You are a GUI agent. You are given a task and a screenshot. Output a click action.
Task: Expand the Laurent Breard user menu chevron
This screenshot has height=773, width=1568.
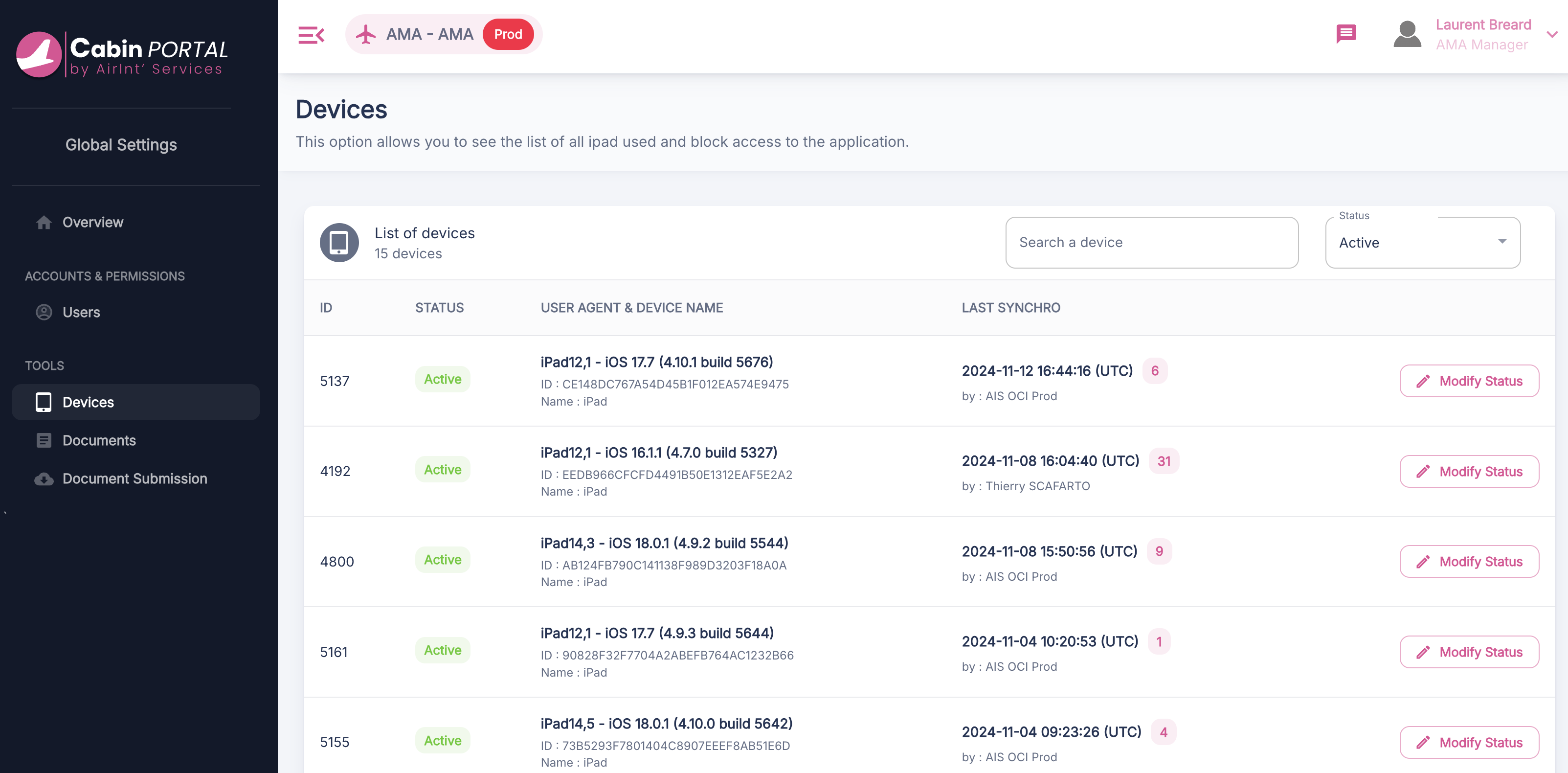point(1551,35)
